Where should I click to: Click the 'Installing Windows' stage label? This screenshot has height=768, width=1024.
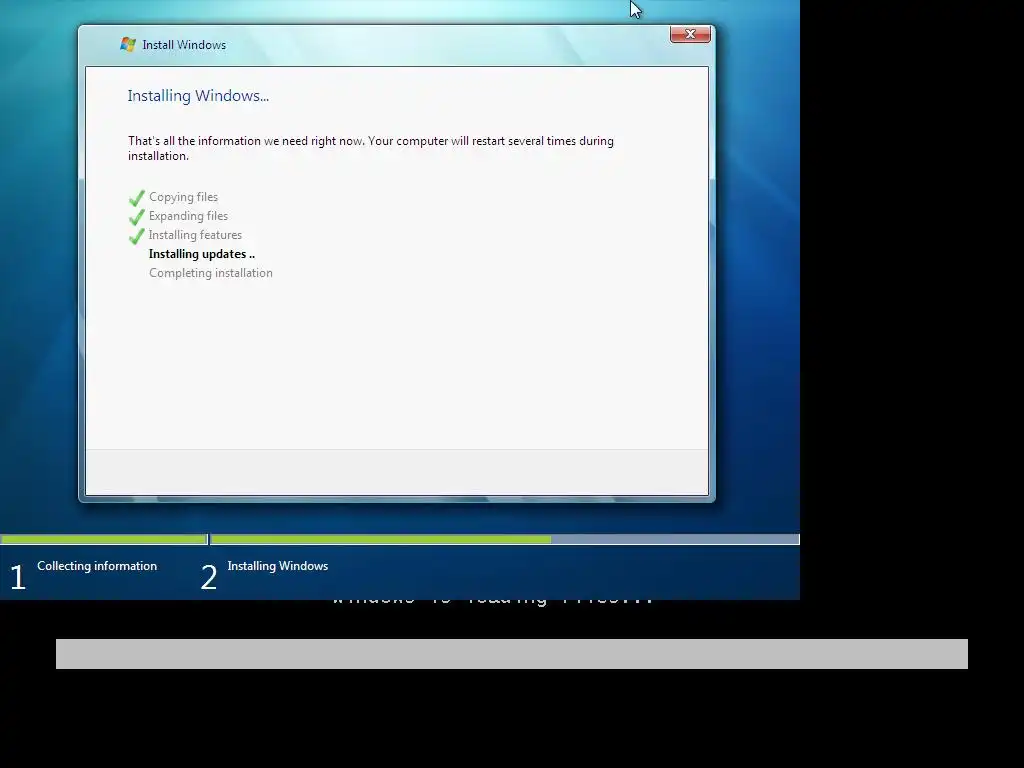tap(278, 566)
